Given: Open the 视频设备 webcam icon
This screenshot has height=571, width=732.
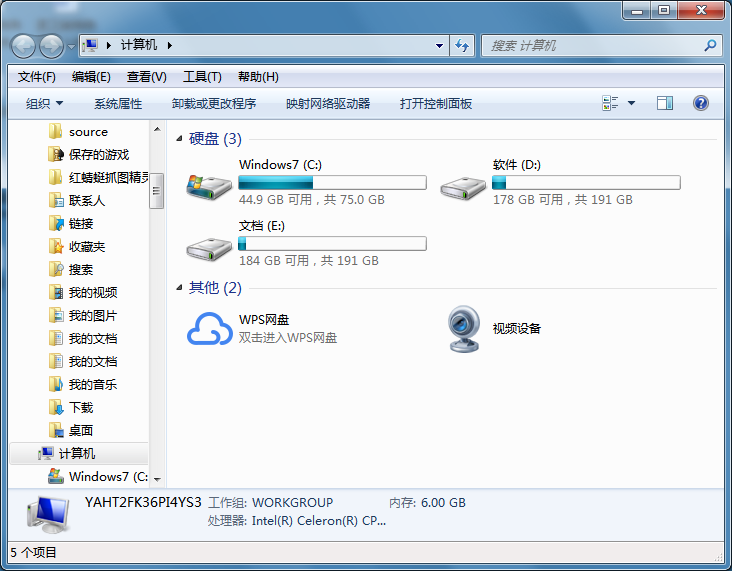Looking at the screenshot, I should (x=463, y=328).
